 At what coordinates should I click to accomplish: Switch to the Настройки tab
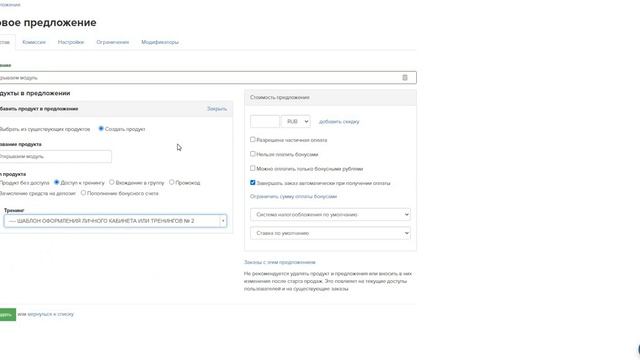[x=71, y=42]
